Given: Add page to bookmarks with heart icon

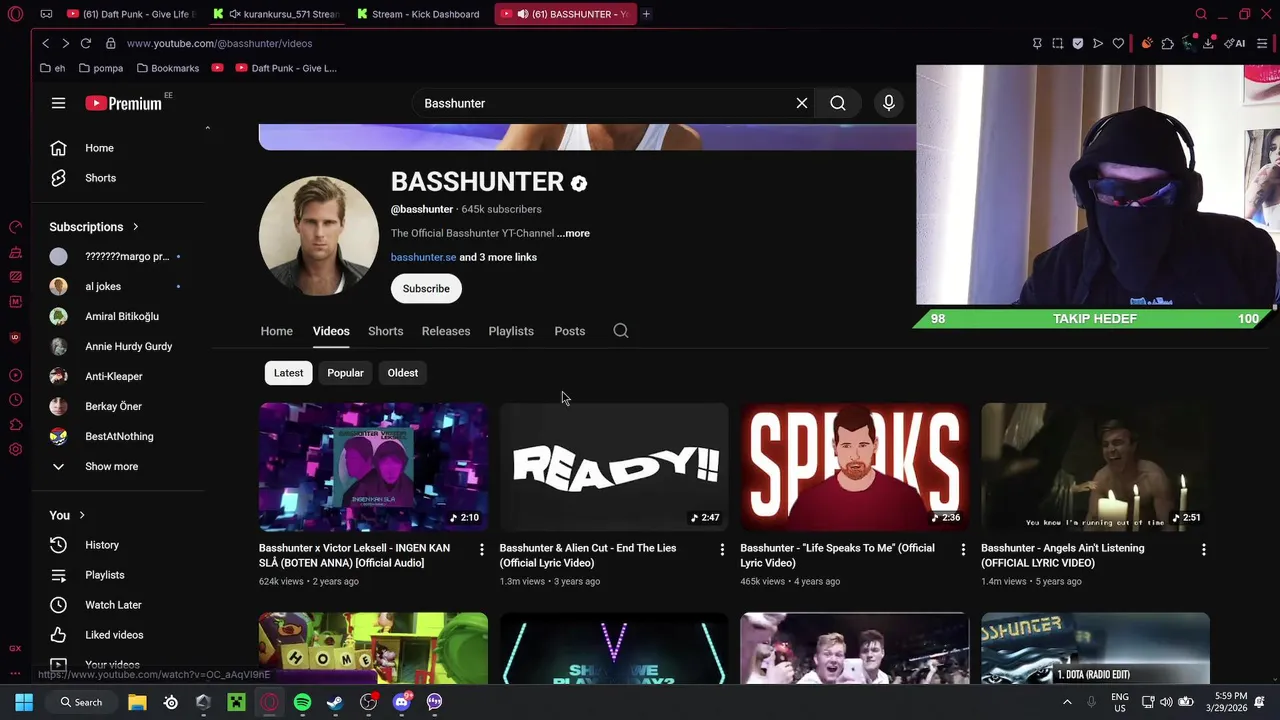Looking at the screenshot, I should tap(1118, 43).
